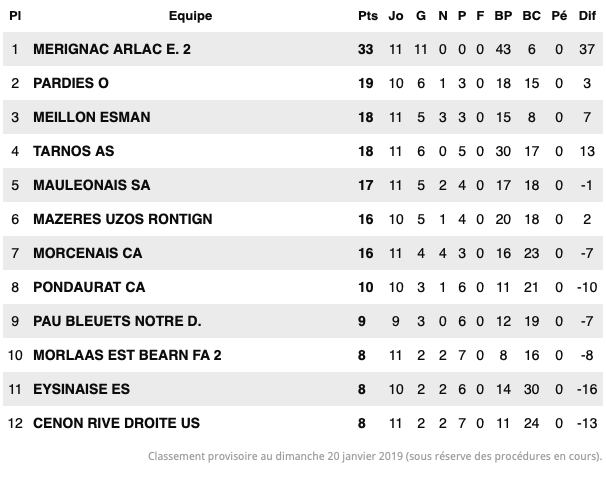Select the EYSINAISE ES team name
This screenshot has height=477, width=606.
82,389
